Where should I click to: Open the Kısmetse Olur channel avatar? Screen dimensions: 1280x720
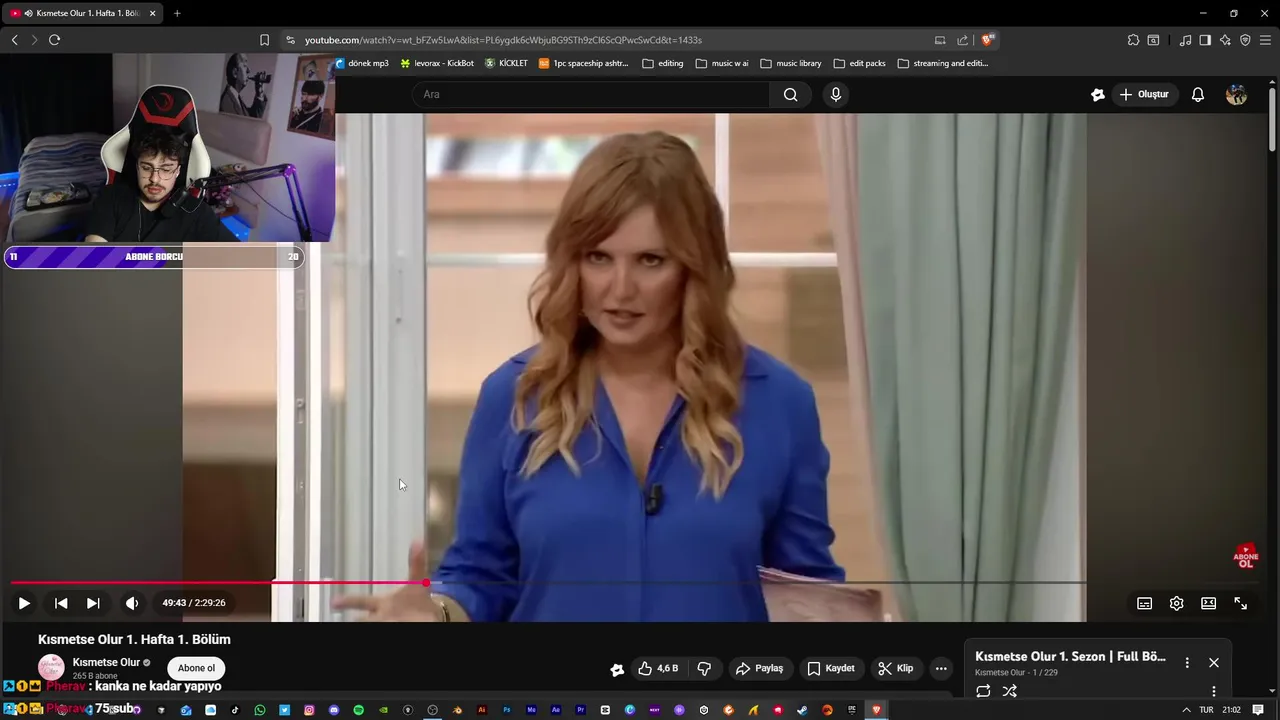pyautogui.click(x=51, y=667)
